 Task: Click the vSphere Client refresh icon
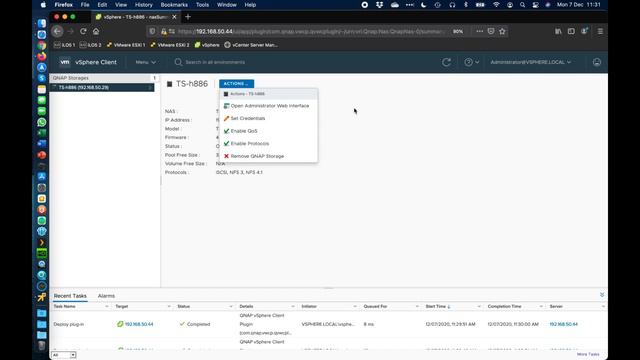click(447, 62)
